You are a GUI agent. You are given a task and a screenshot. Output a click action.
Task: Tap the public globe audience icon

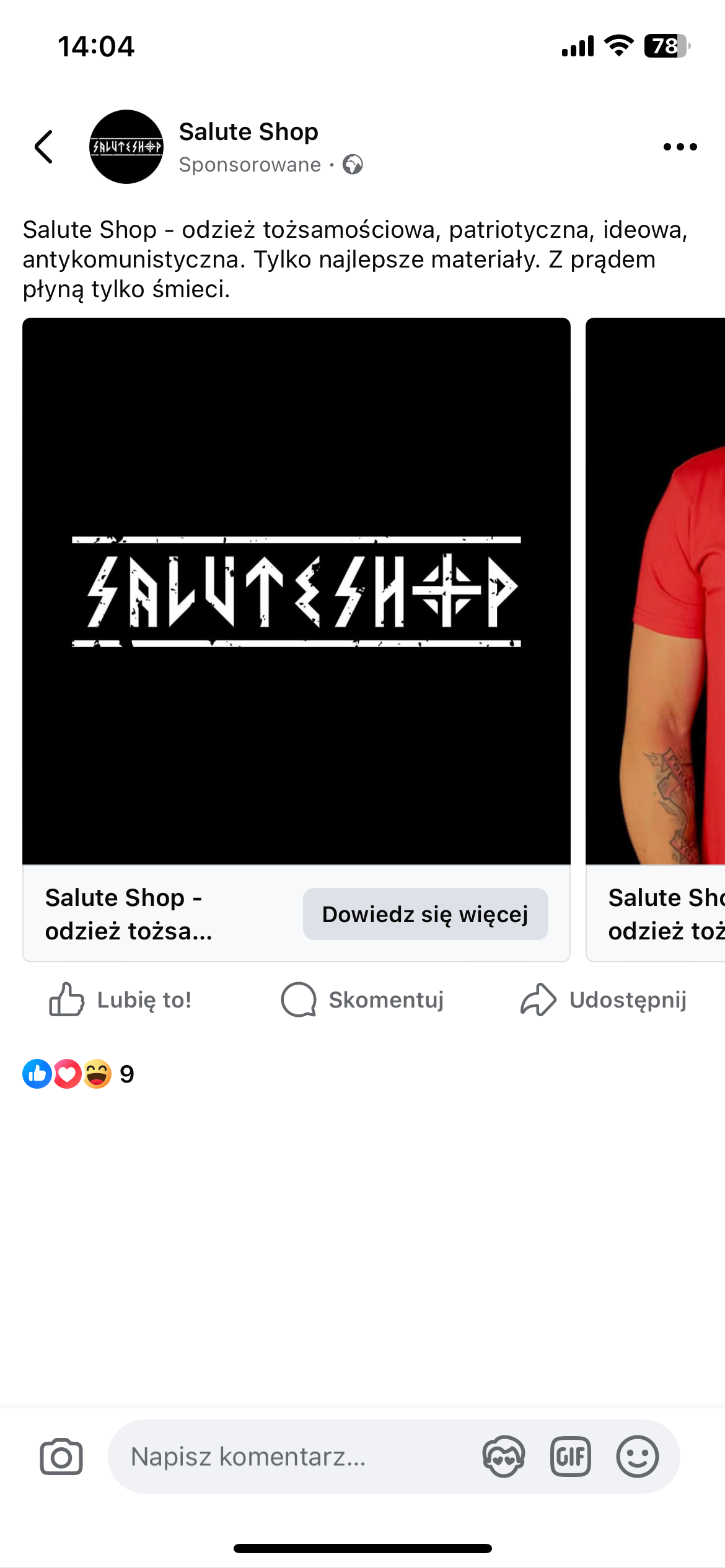click(353, 165)
